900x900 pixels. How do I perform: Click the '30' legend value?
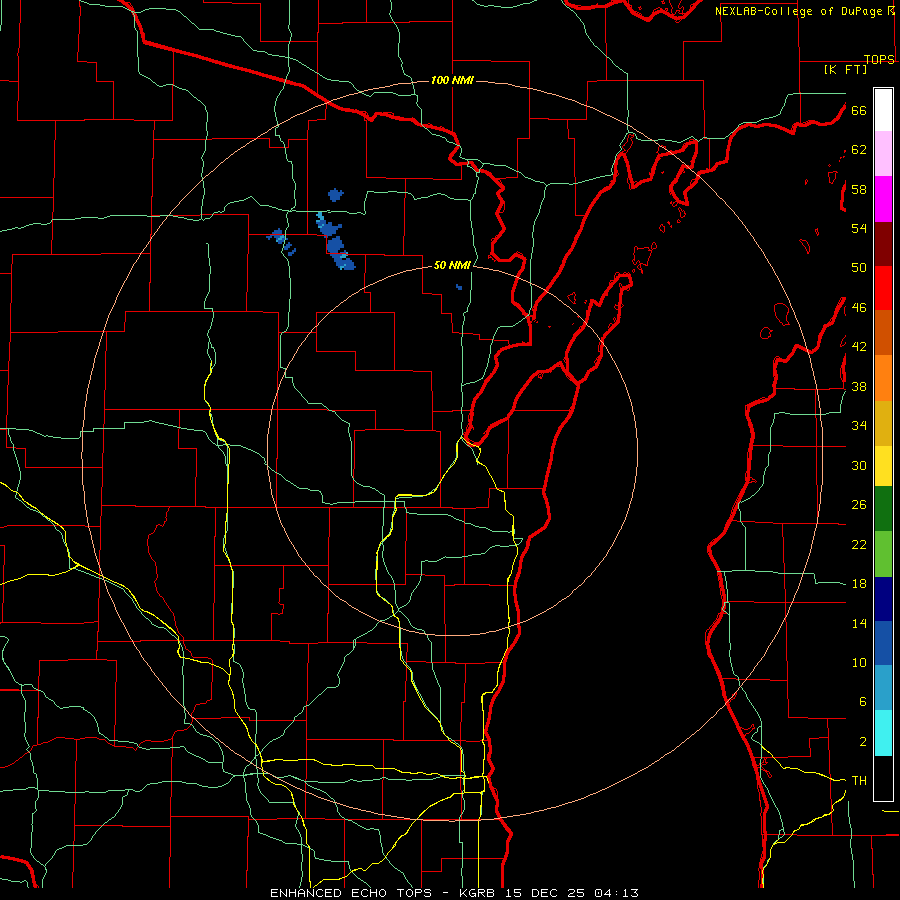pos(859,465)
